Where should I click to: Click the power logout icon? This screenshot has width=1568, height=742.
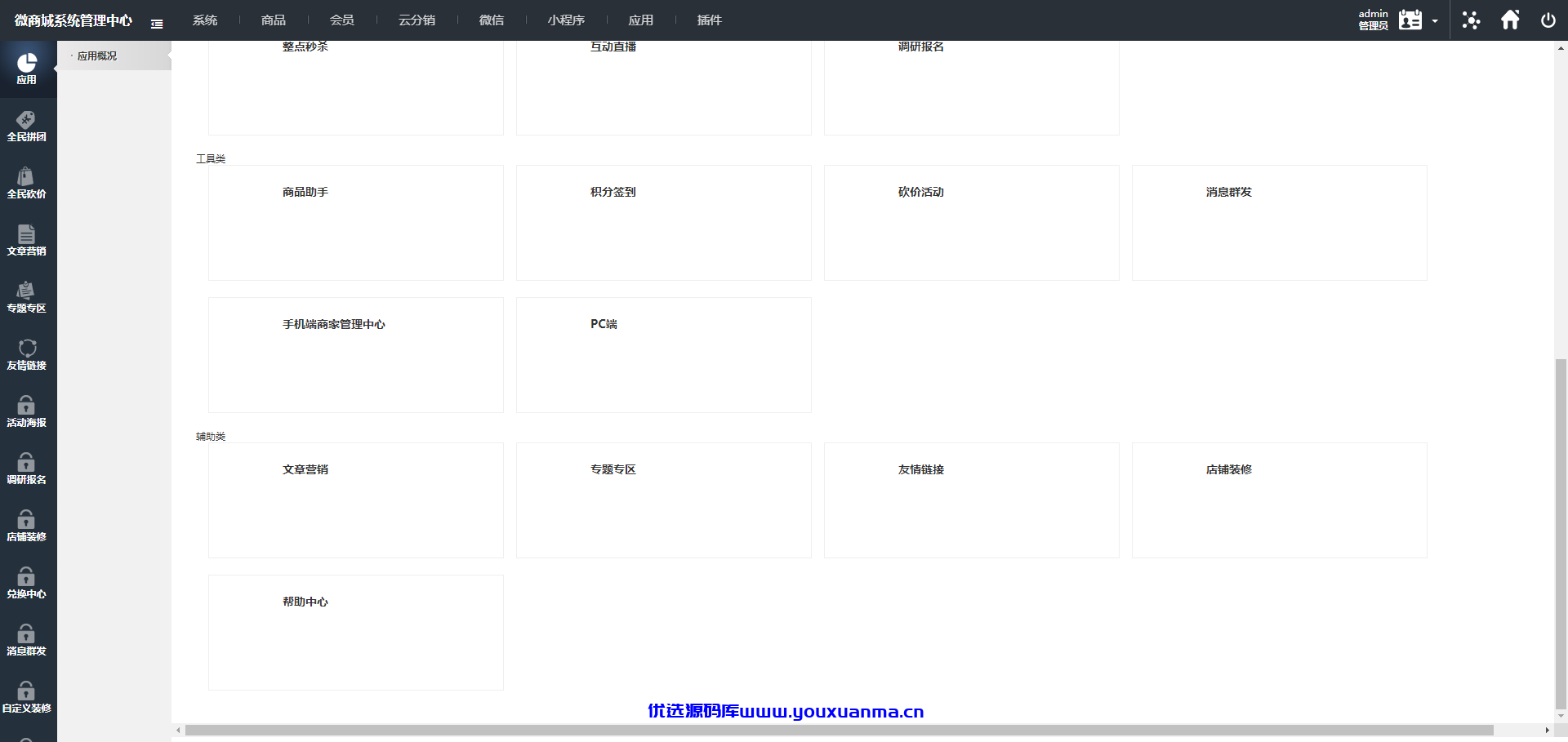pos(1548,20)
